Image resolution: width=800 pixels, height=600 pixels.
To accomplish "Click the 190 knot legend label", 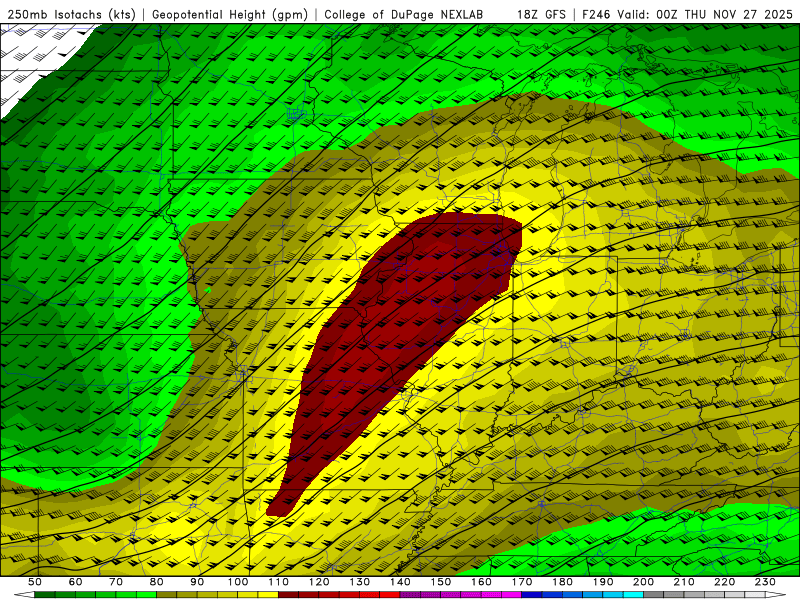I will [603, 582].
